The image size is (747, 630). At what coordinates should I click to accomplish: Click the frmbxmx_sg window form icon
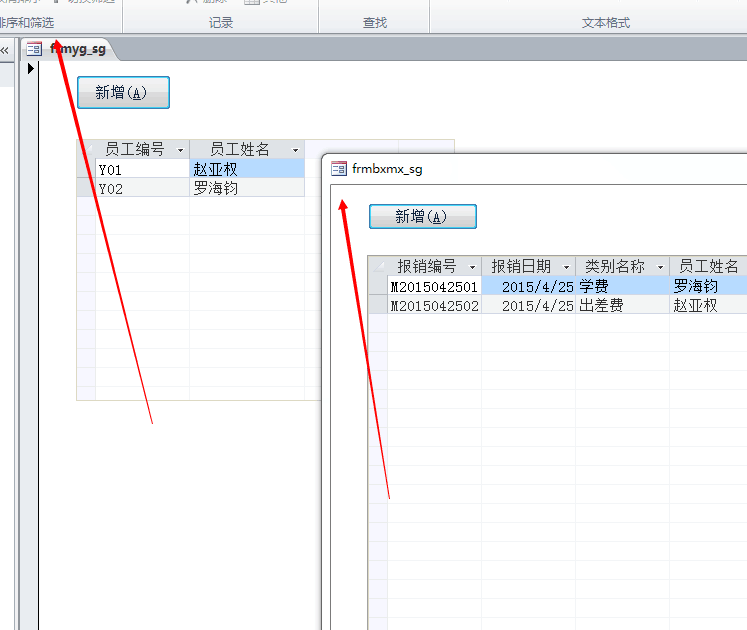click(339, 169)
